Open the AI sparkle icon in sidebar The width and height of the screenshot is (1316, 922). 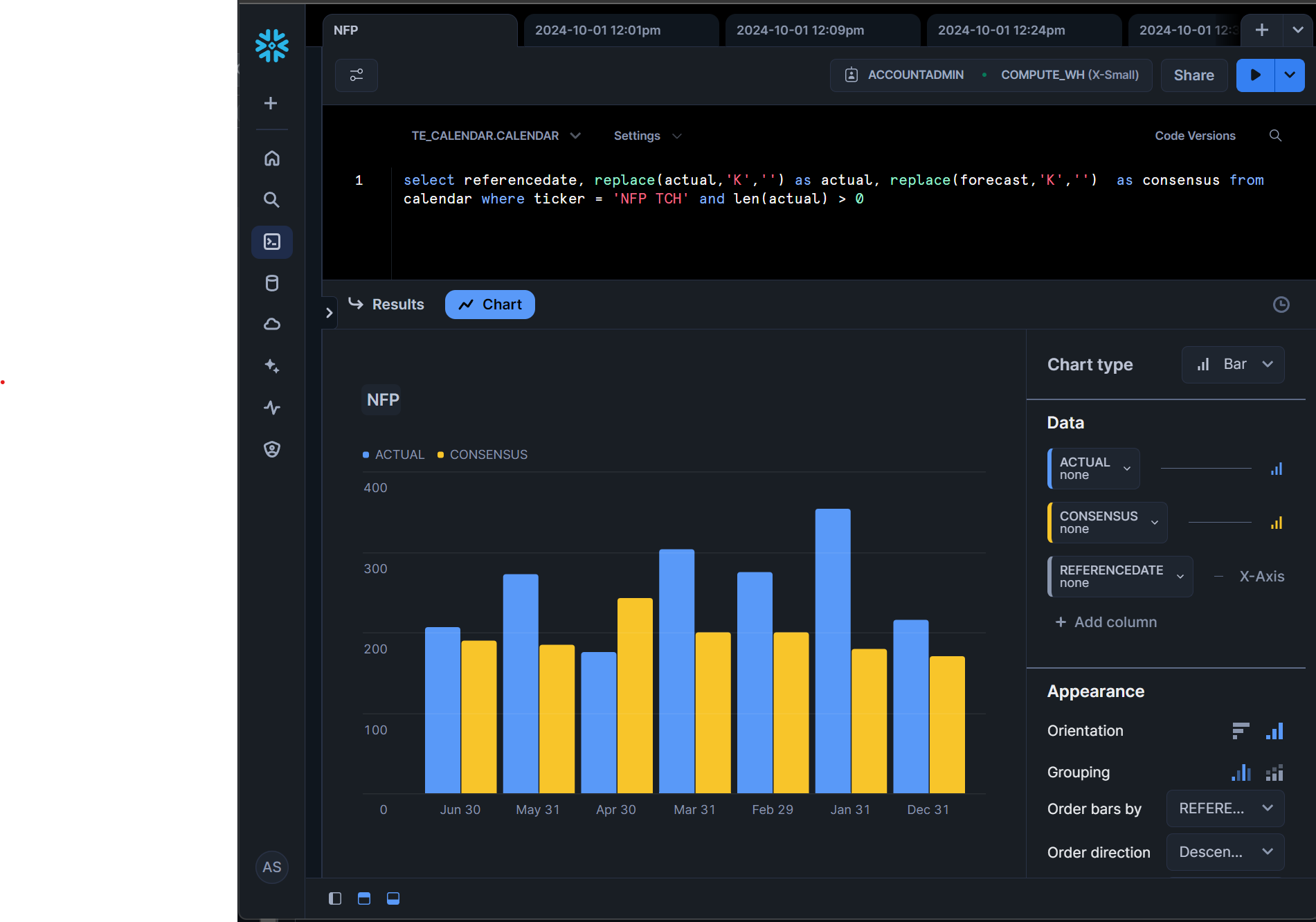click(272, 366)
